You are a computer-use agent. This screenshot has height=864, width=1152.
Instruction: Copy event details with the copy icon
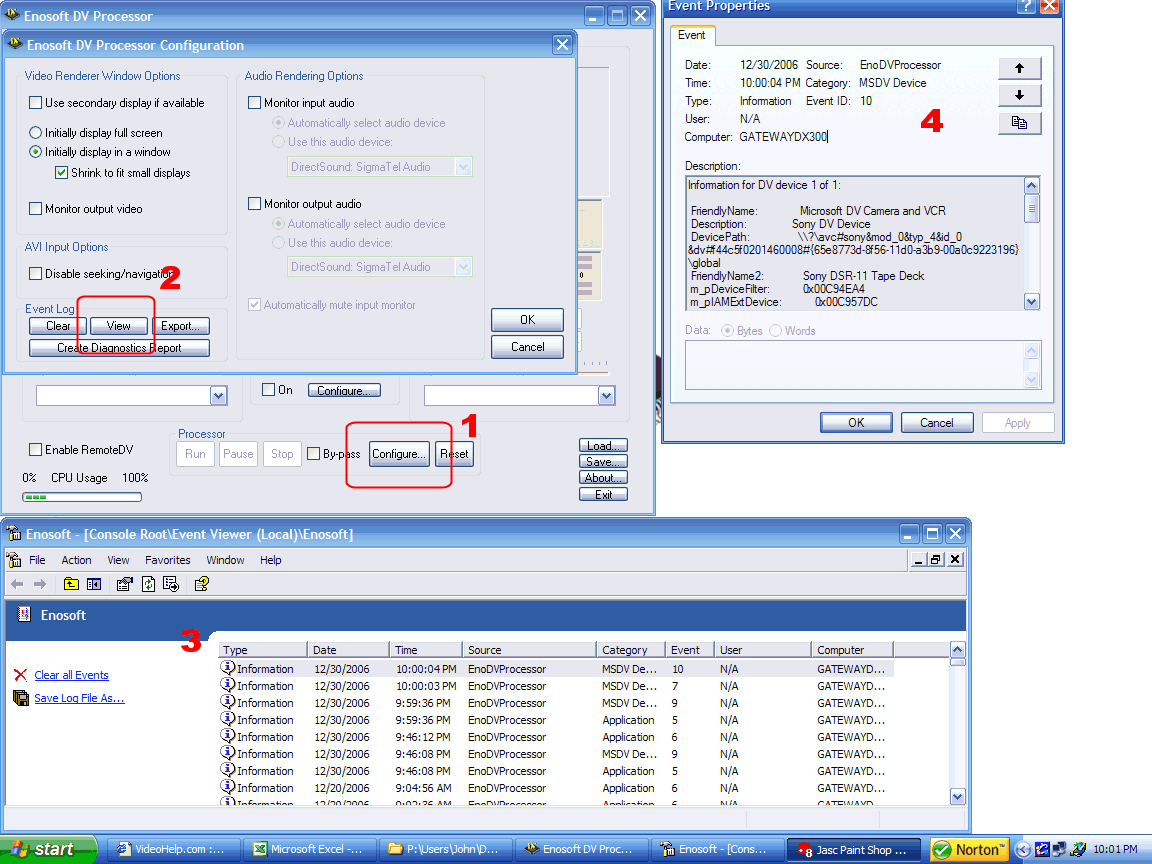[x=1020, y=123]
